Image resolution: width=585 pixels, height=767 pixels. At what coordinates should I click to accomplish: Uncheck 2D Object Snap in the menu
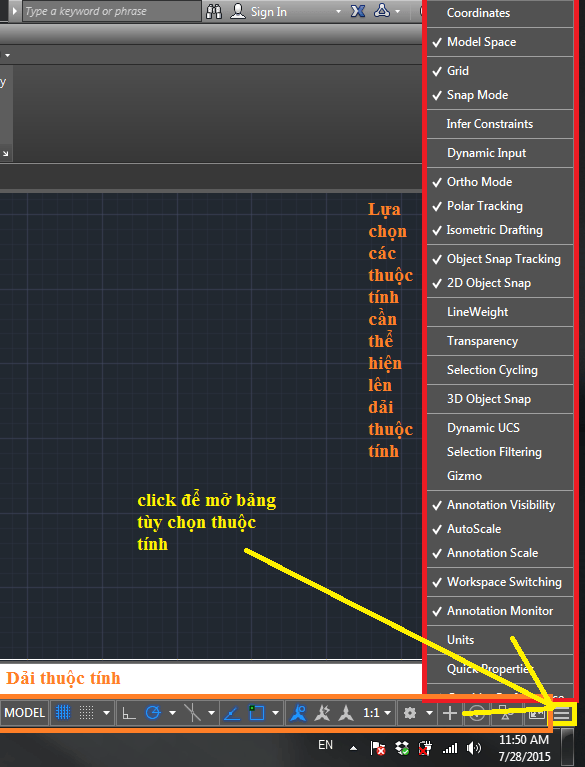tap(500, 283)
